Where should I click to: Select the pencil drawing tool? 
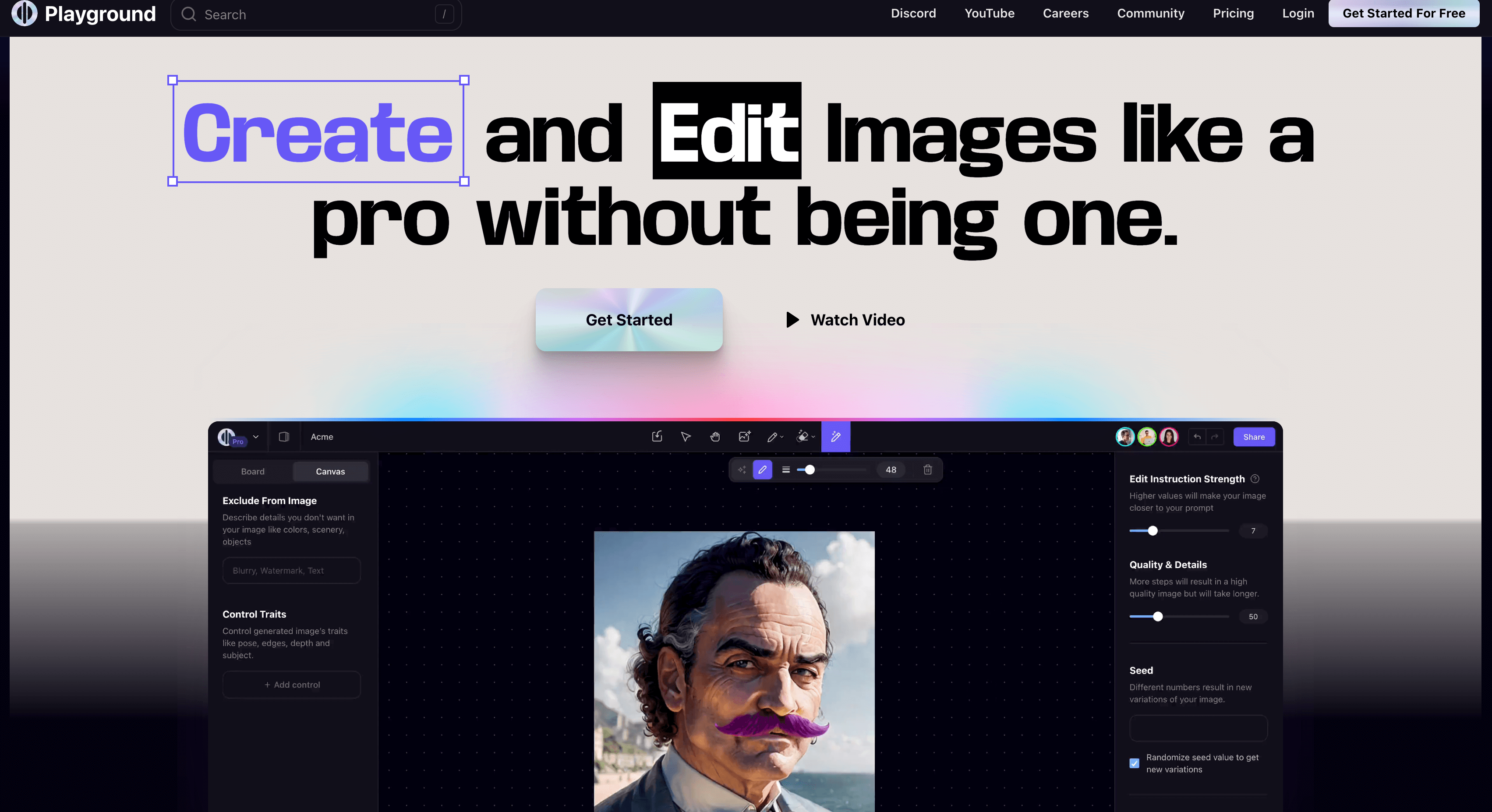[x=772, y=437]
